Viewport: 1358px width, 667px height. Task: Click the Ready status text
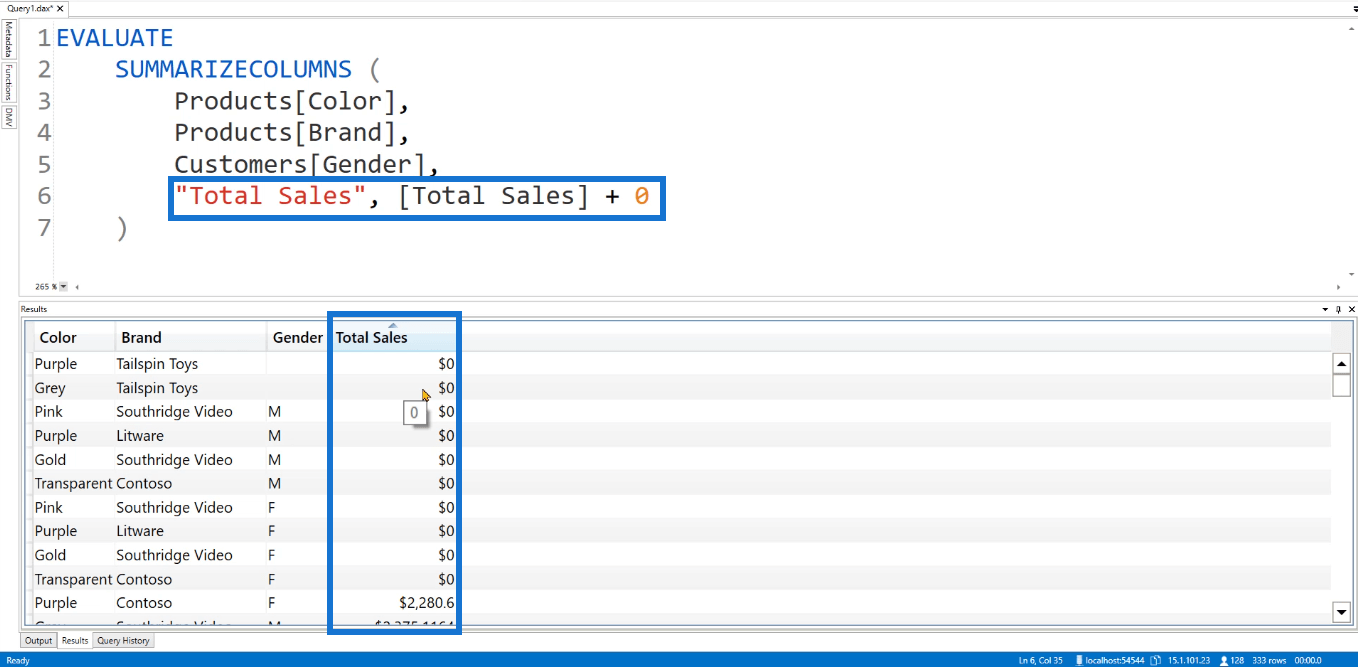(17, 660)
